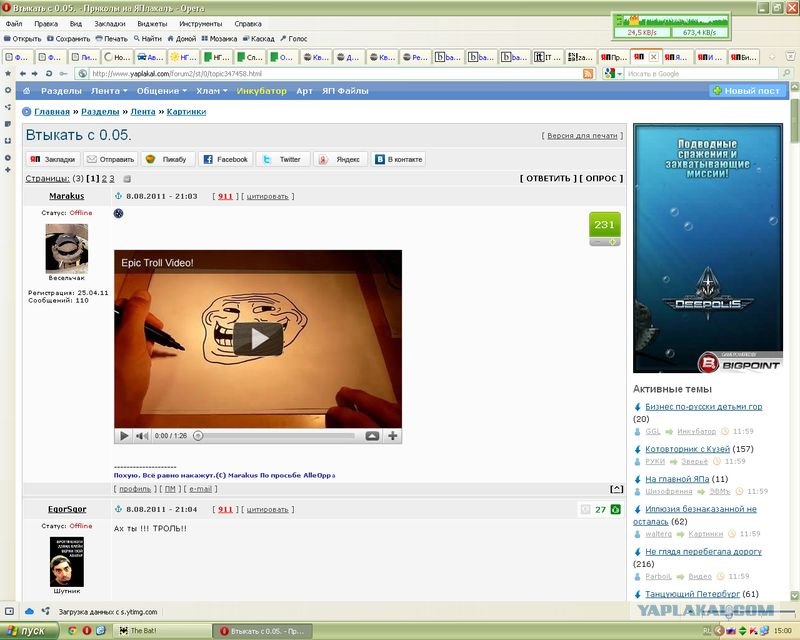
Task: Click the ОТВЕТИТЬ reply button
Action: (x=548, y=179)
